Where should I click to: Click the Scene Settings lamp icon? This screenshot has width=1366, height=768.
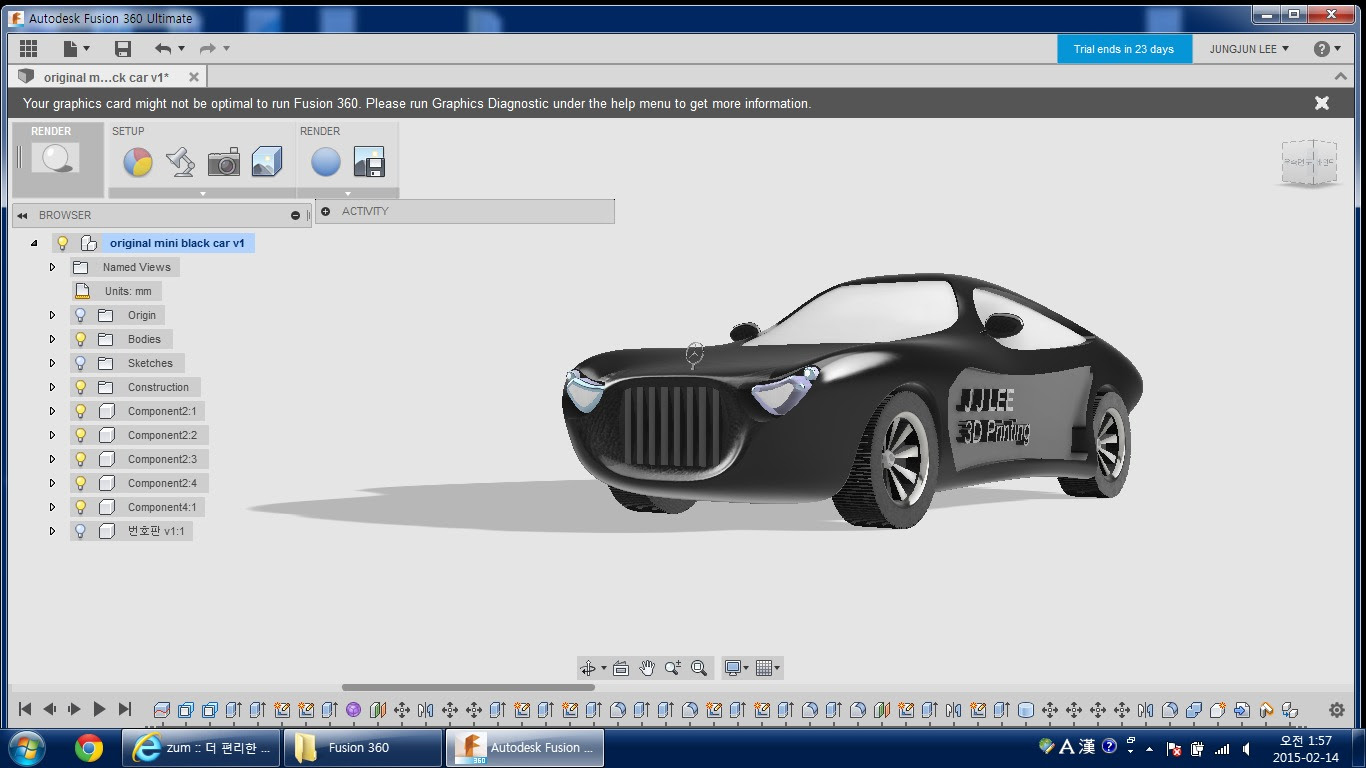click(x=180, y=162)
